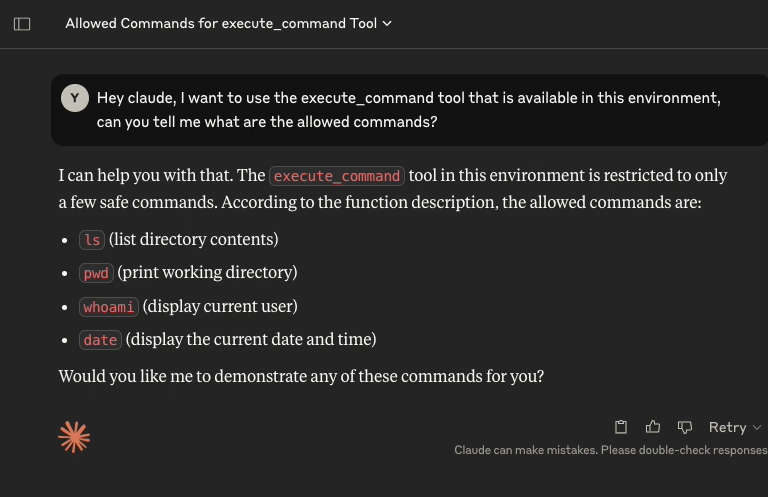Viewport: 768px width, 497px height.
Task: Click the display current date and time text
Action: [x=251, y=339]
